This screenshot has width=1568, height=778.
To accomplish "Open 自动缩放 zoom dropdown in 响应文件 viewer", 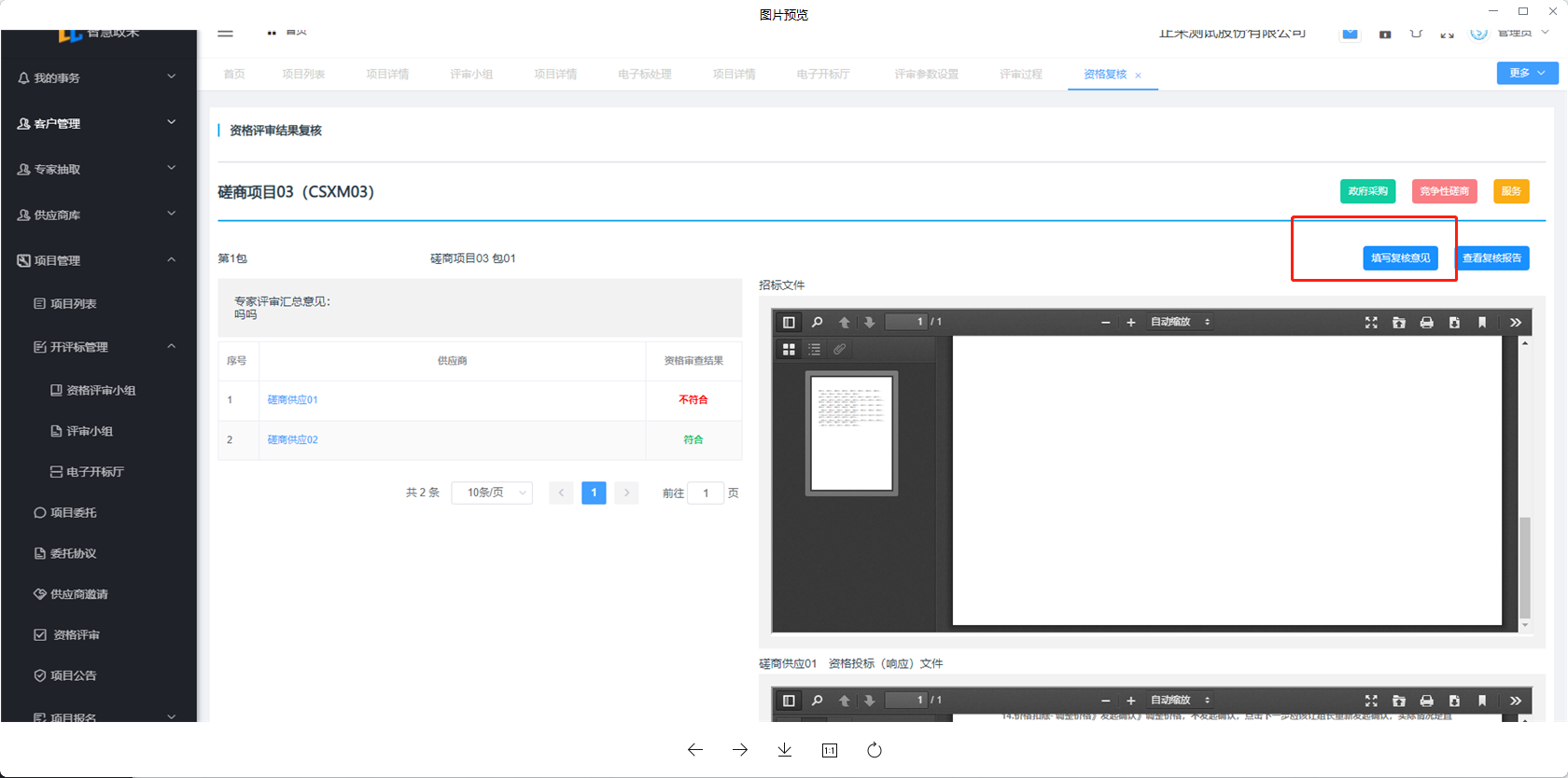I will point(1180,701).
